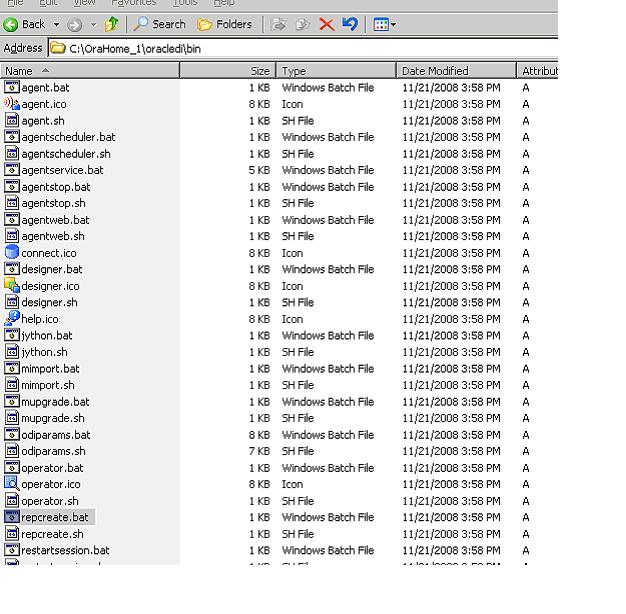
Task: Open the Search pane
Action: pos(159,24)
